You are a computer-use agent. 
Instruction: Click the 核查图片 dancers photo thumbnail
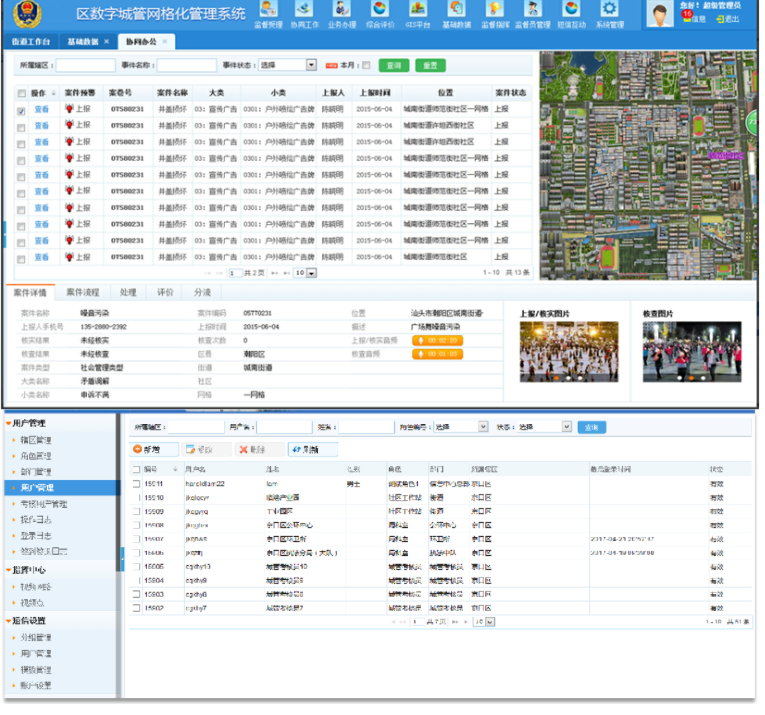(692, 351)
